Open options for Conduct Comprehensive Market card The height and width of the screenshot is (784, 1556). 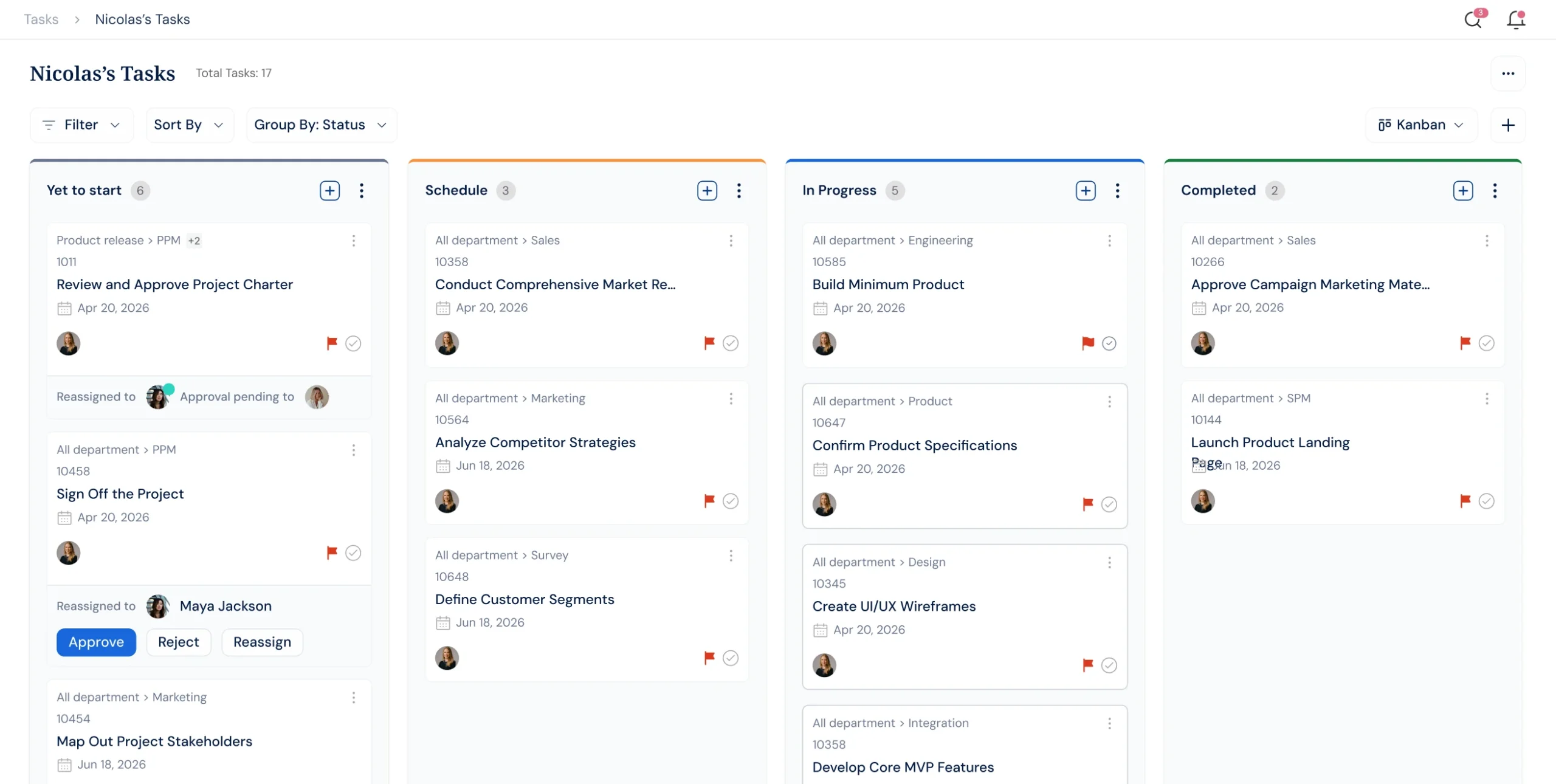(x=731, y=241)
